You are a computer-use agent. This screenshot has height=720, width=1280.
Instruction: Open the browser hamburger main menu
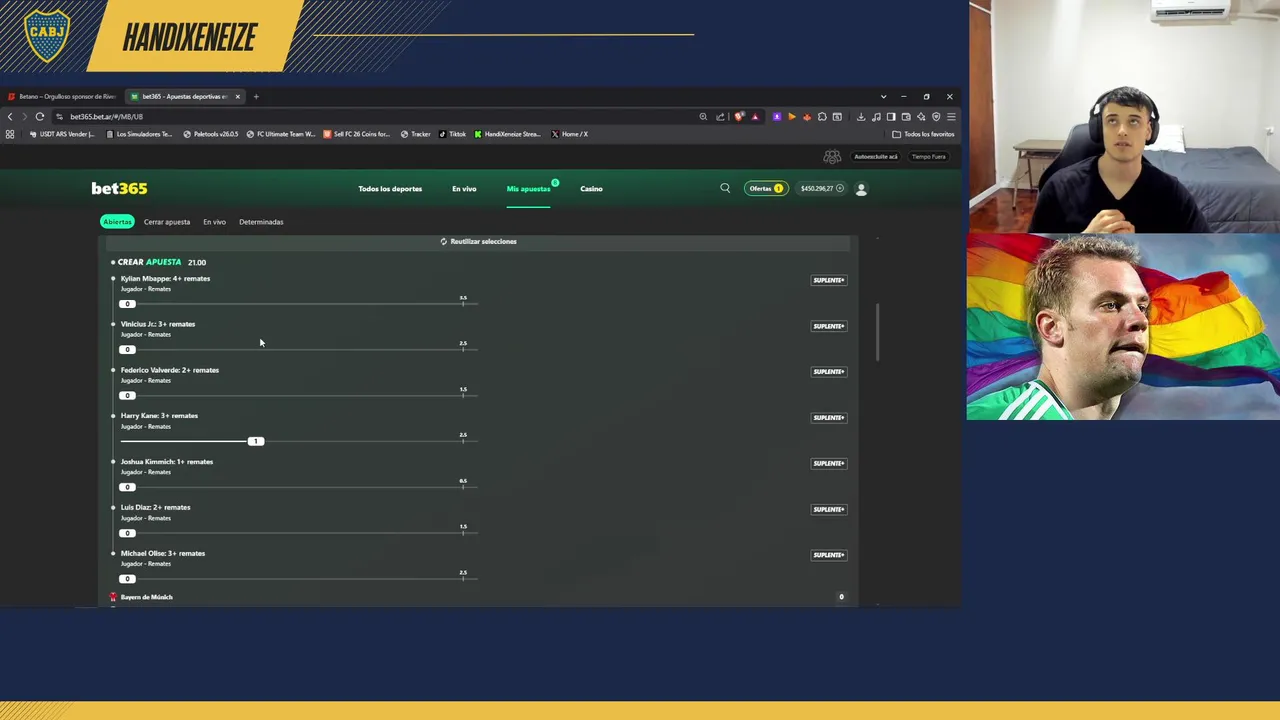coord(951,116)
